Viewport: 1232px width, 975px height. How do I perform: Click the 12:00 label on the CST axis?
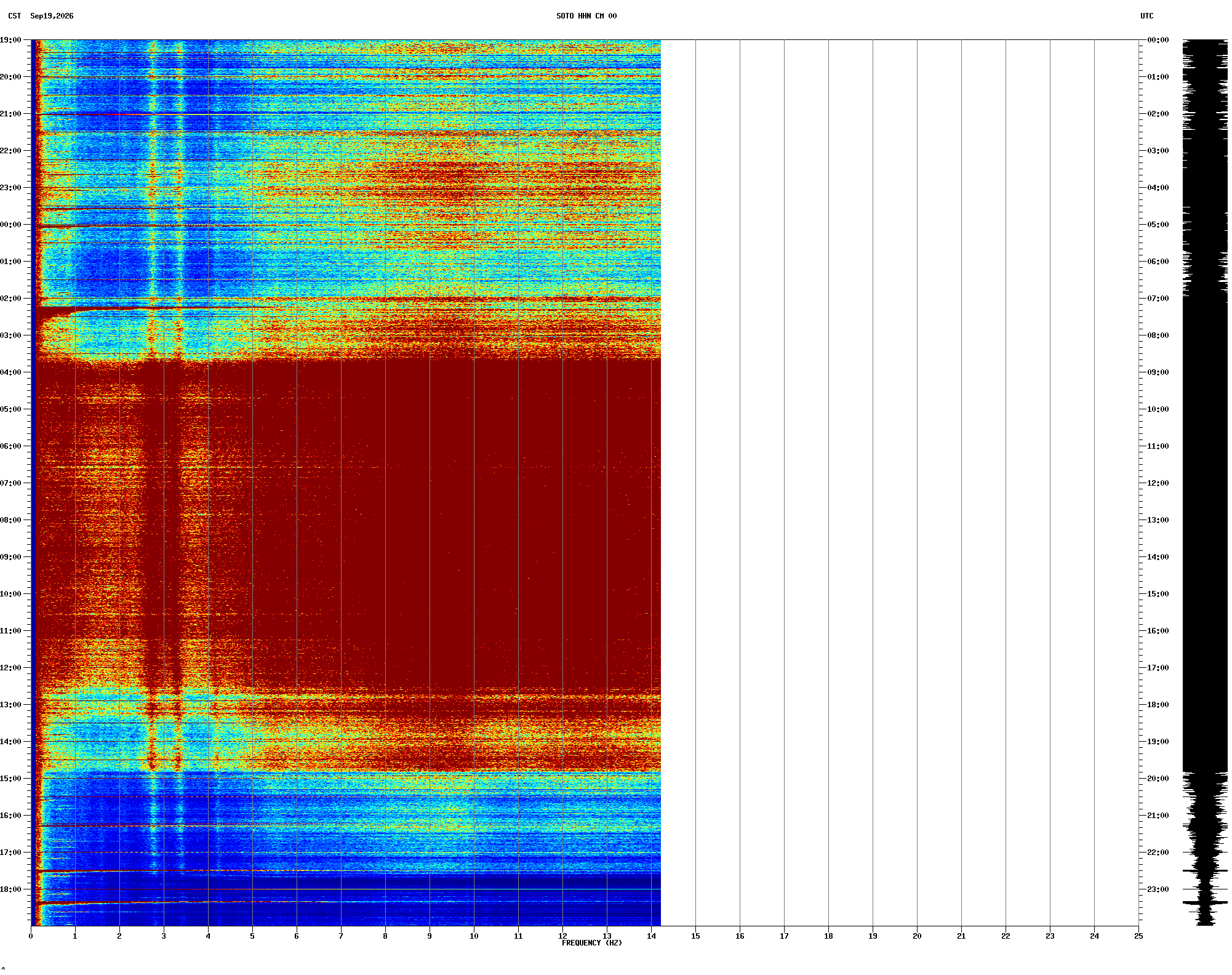click(10, 668)
